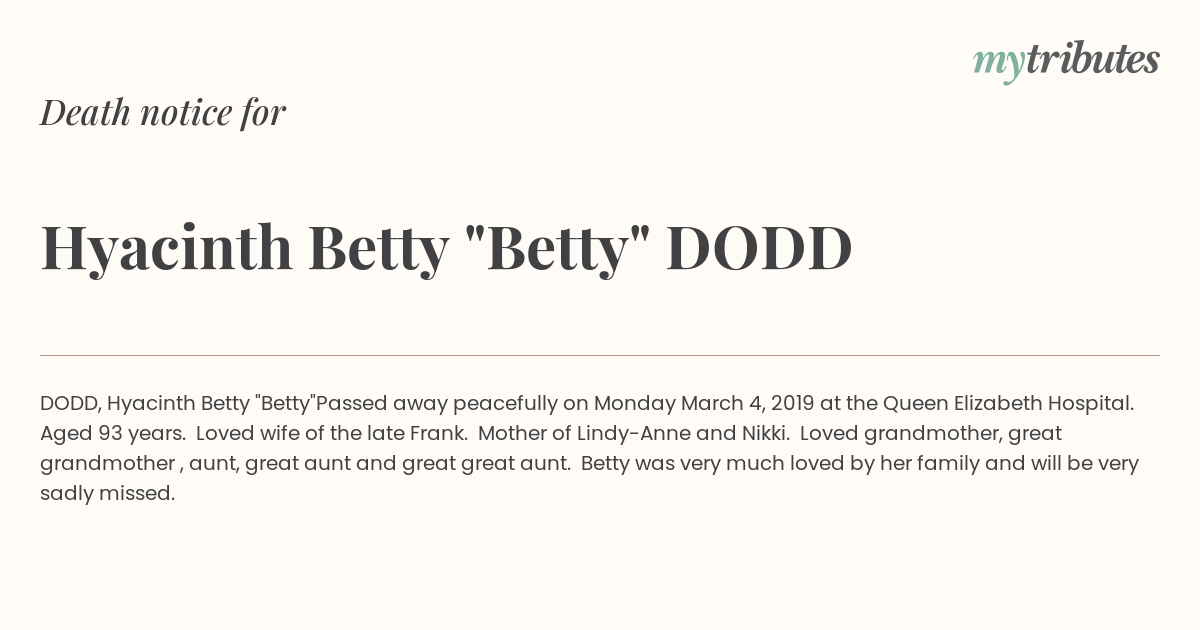Click the quoted nickname "Betty" in the title

[x=558, y=248]
